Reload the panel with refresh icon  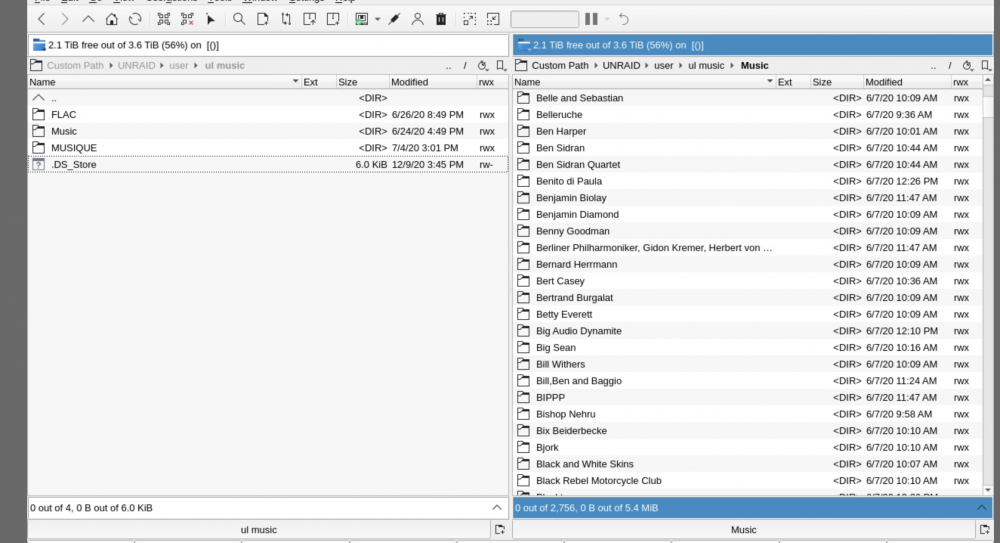[x=135, y=19]
